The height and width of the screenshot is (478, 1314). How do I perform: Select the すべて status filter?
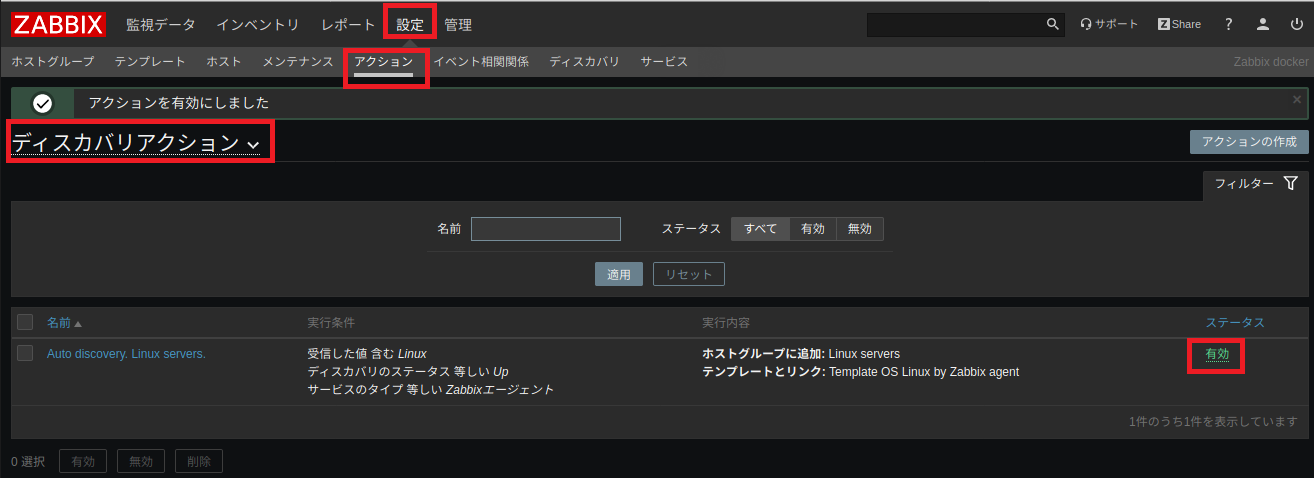760,229
